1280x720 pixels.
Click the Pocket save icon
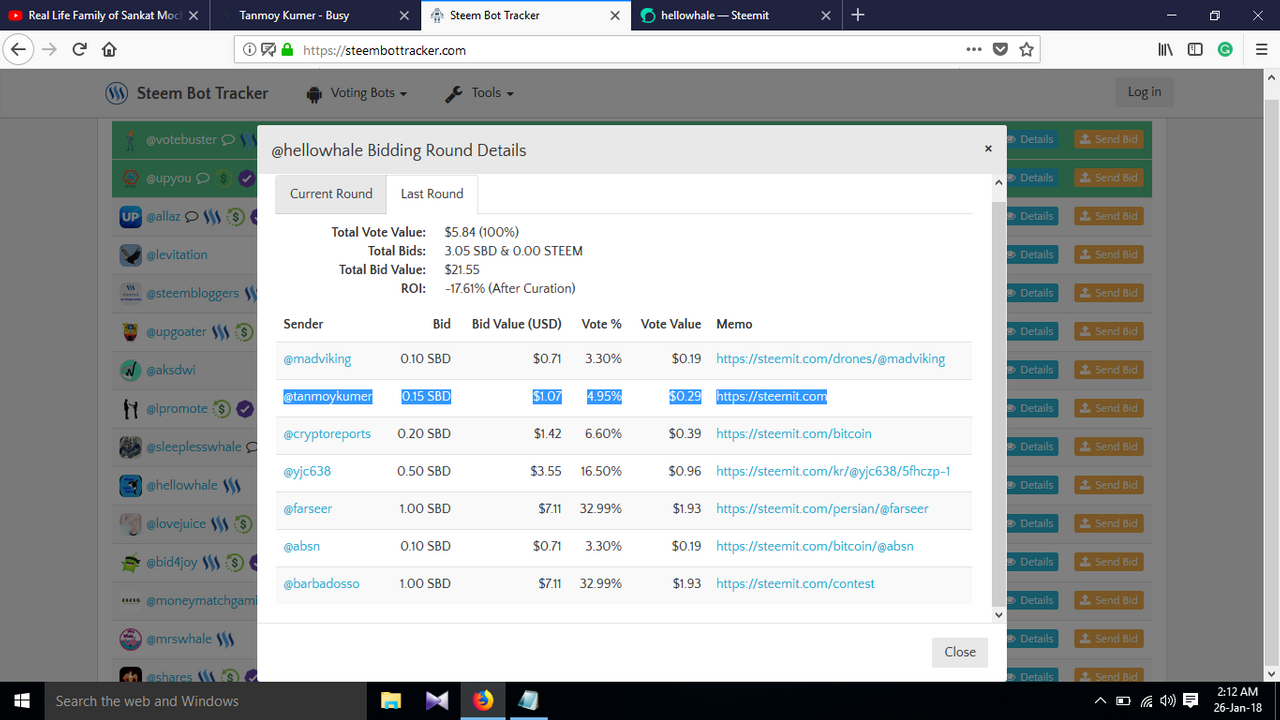(x=1000, y=49)
